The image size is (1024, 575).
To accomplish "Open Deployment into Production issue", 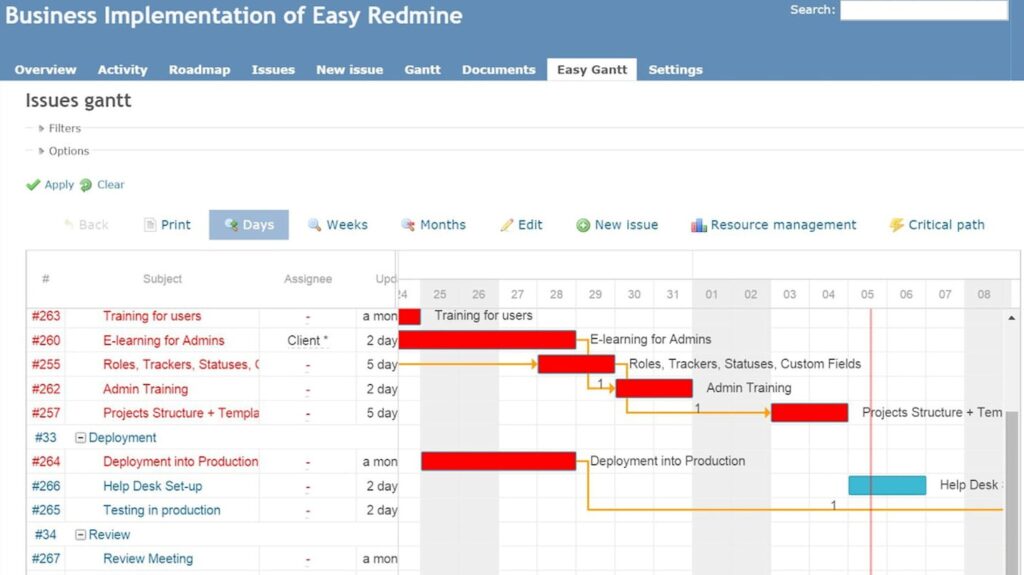I will 180,462.
